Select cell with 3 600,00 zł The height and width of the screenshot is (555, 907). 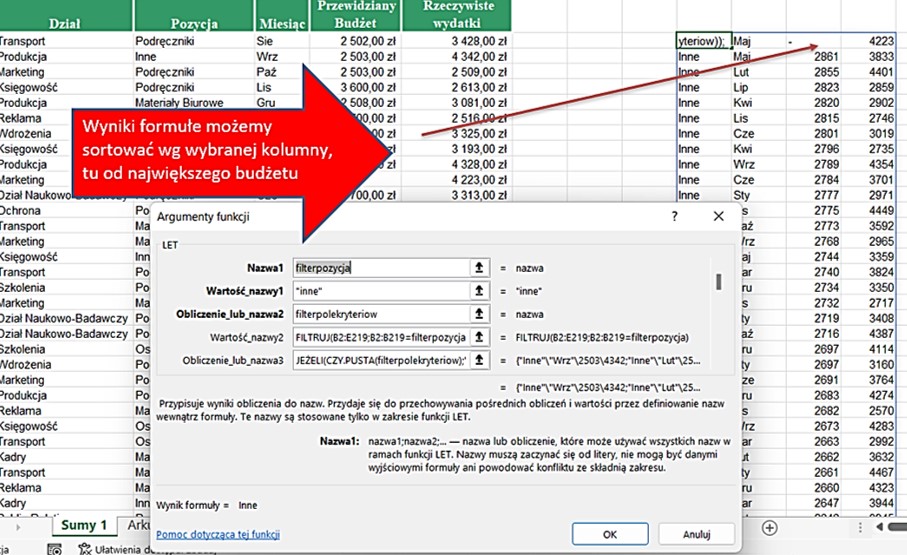point(355,87)
